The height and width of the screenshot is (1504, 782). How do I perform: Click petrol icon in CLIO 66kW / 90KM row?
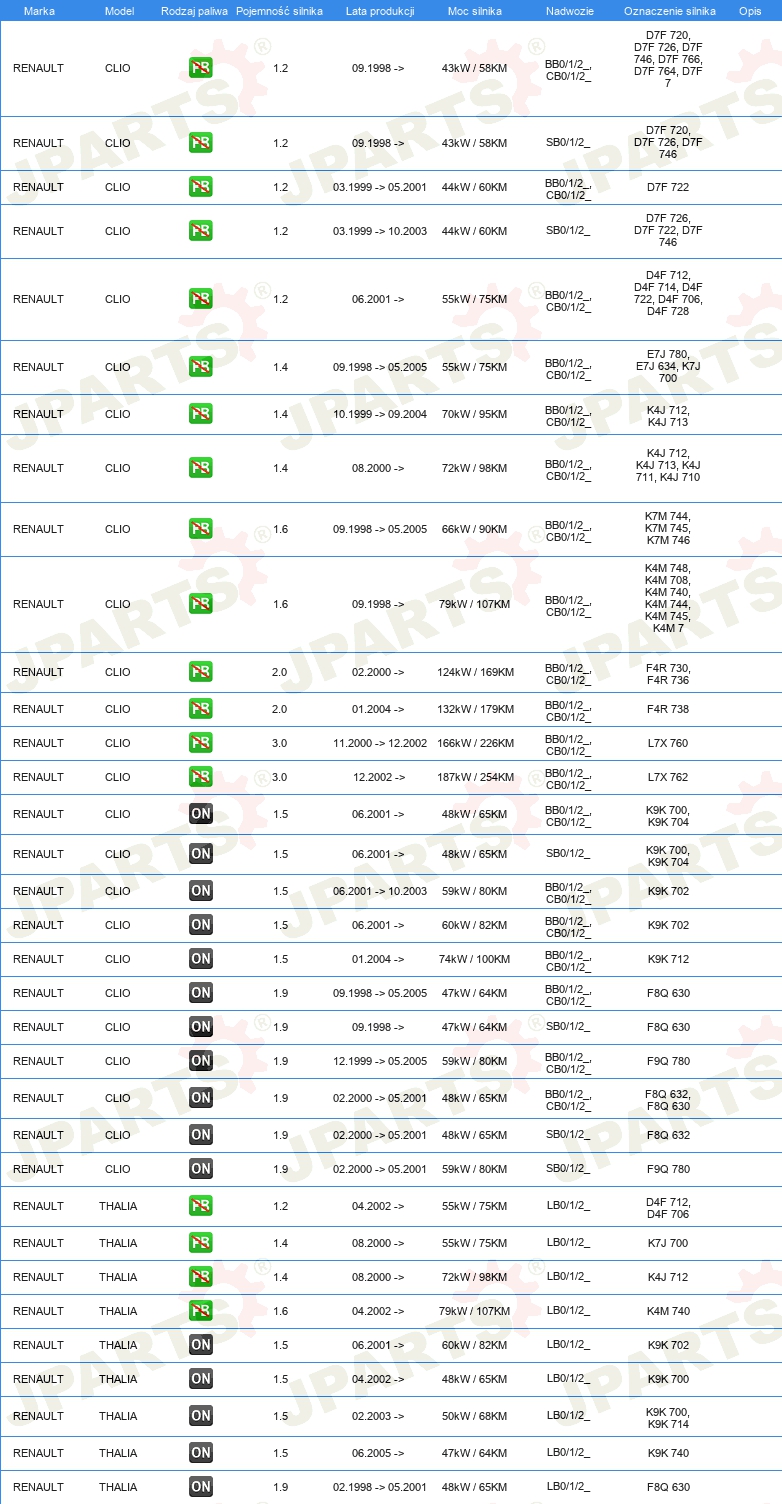pos(201,529)
